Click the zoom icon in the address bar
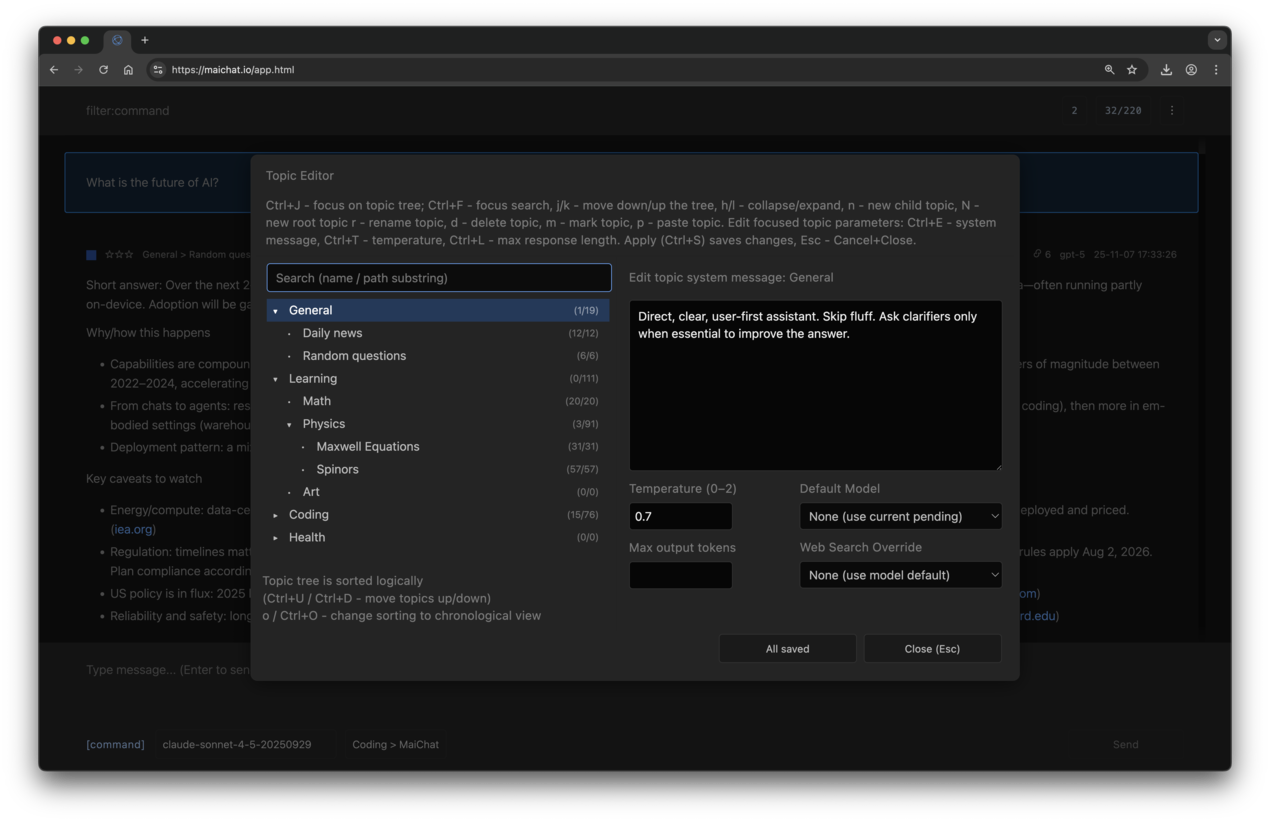Viewport: 1270px width, 822px height. pos(1109,69)
